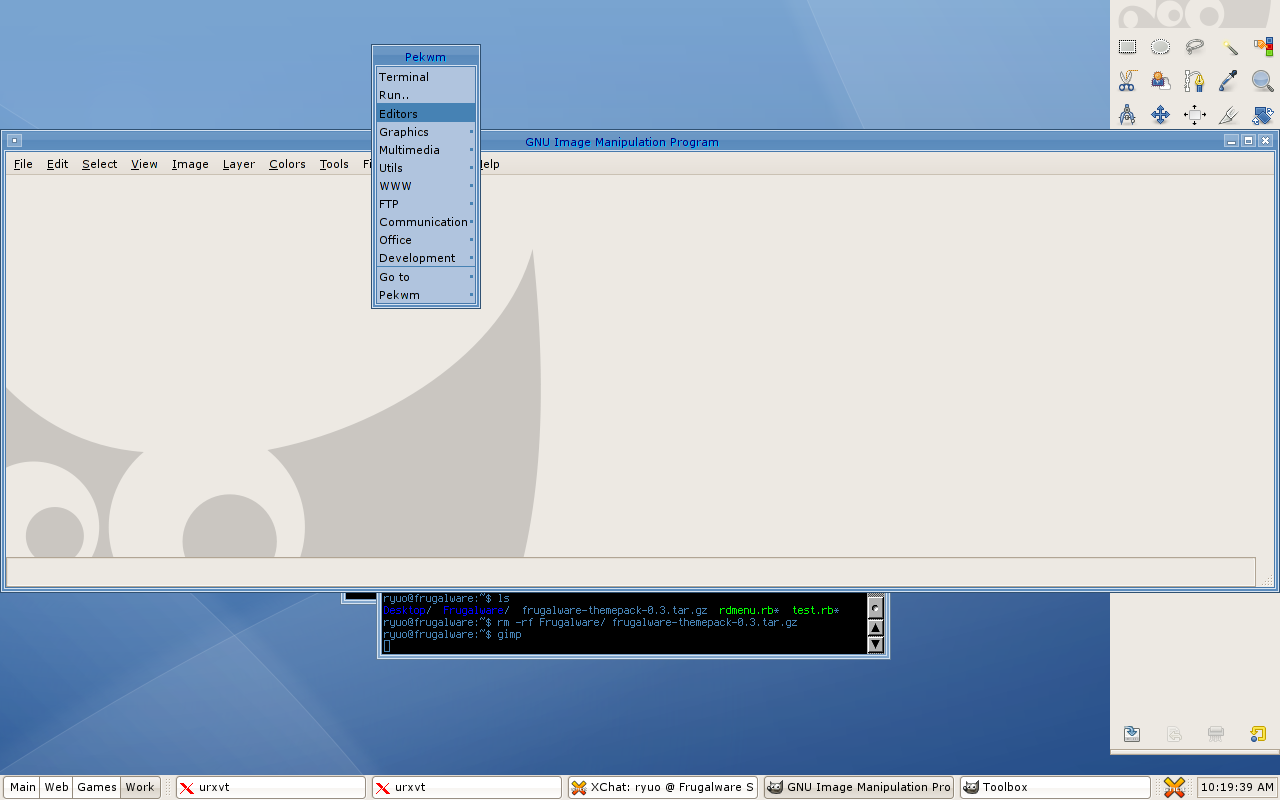Focus the Toolbox window from the taskbar
Image resolution: width=1280 pixels, height=800 pixels.
pos(1055,787)
